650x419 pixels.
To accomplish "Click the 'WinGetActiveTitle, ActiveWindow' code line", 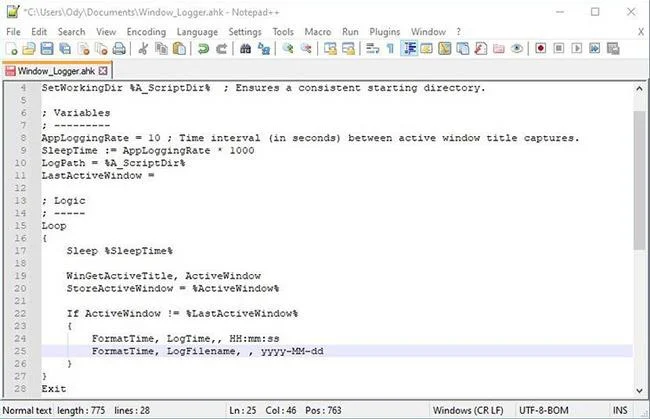I will [x=164, y=276].
